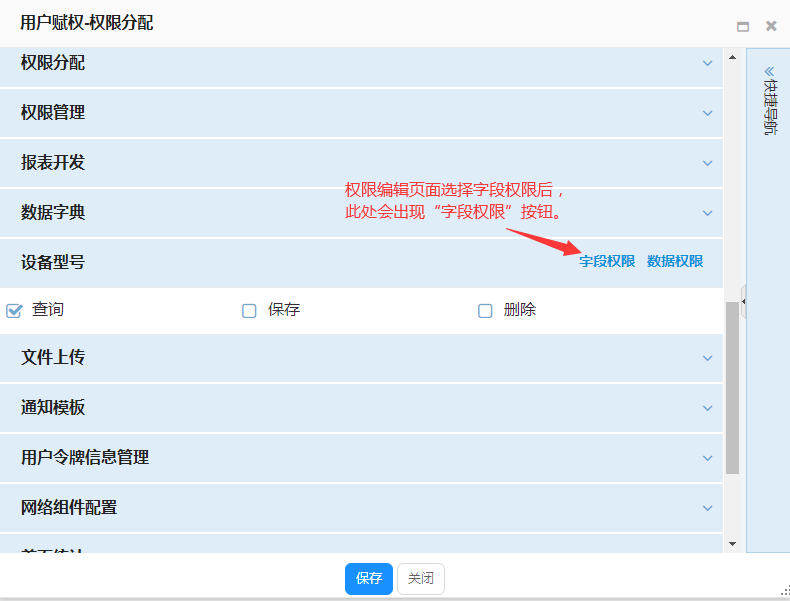Image resolution: width=790 pixels, height=601 pixels.
Task: Open the 用户令牌信息管理 section header
Action: click(x=360, y=458)
